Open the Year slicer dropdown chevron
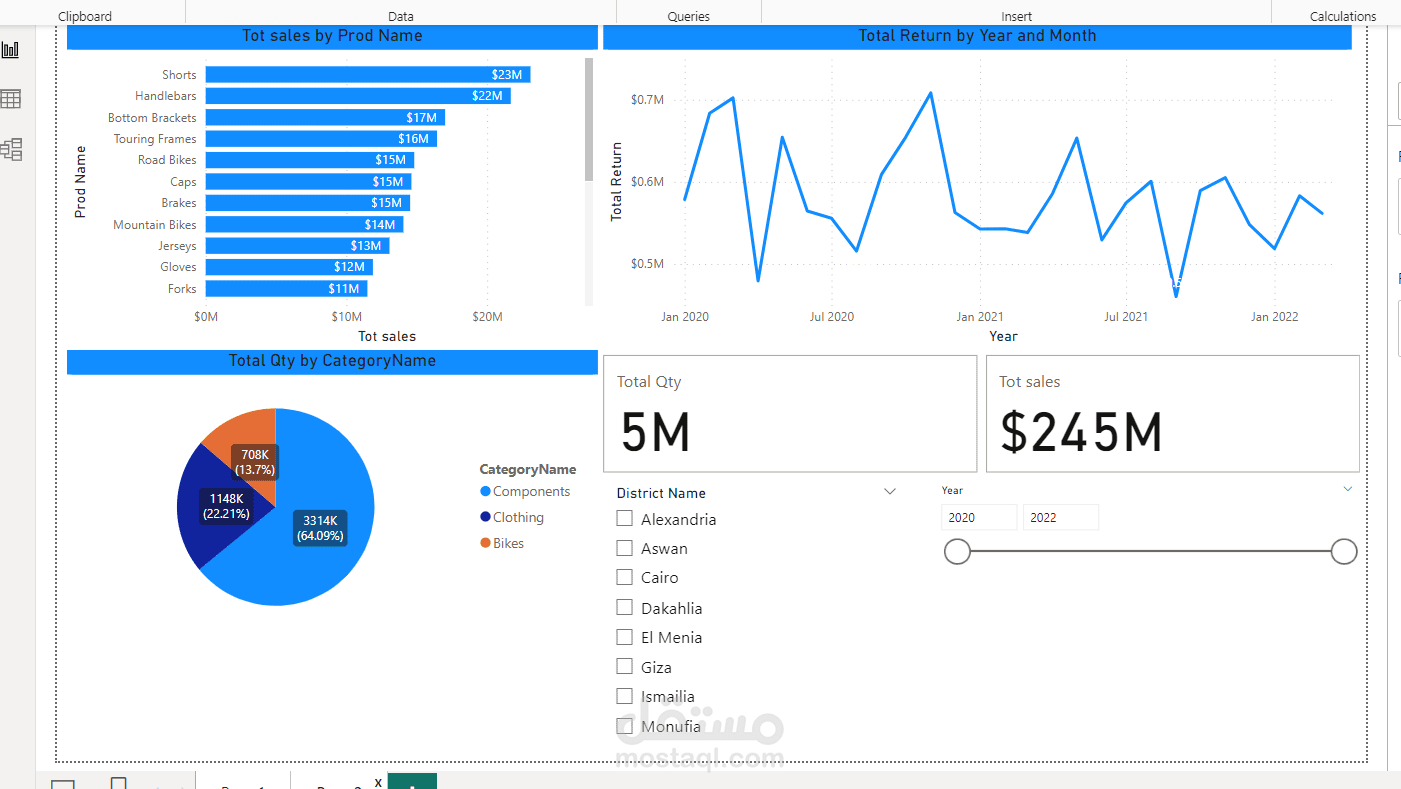1401x789 pixels. coord(1348,489)
